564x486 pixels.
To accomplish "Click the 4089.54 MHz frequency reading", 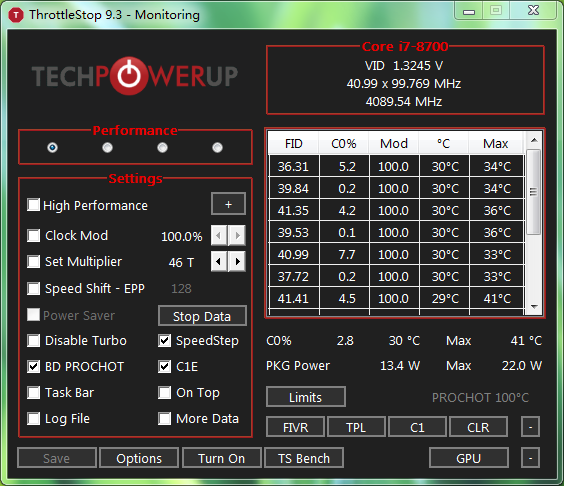I will coord(404,102).
